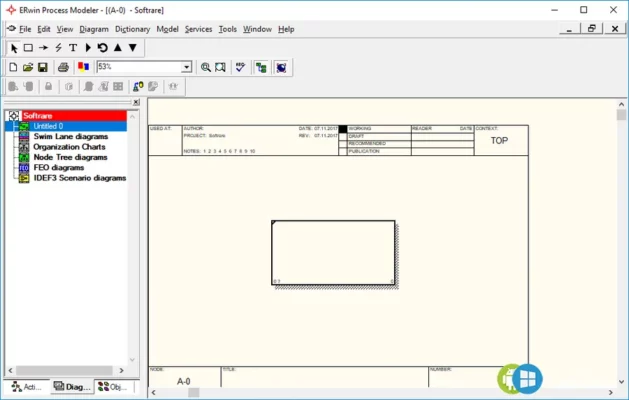Image resolution: width=629 pixels, height=400 pixels.
Task: Open the Diagram menu
Action: (x=94, y=29)
